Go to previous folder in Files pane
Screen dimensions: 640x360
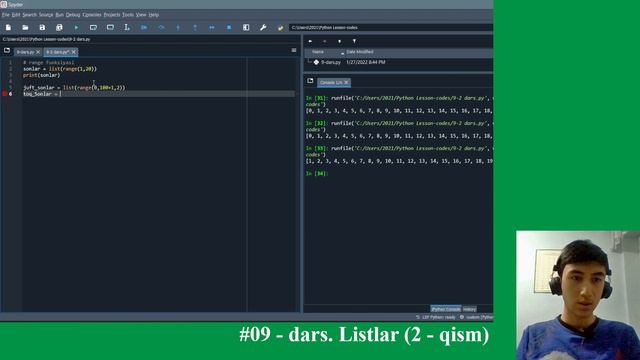(310, 41)
